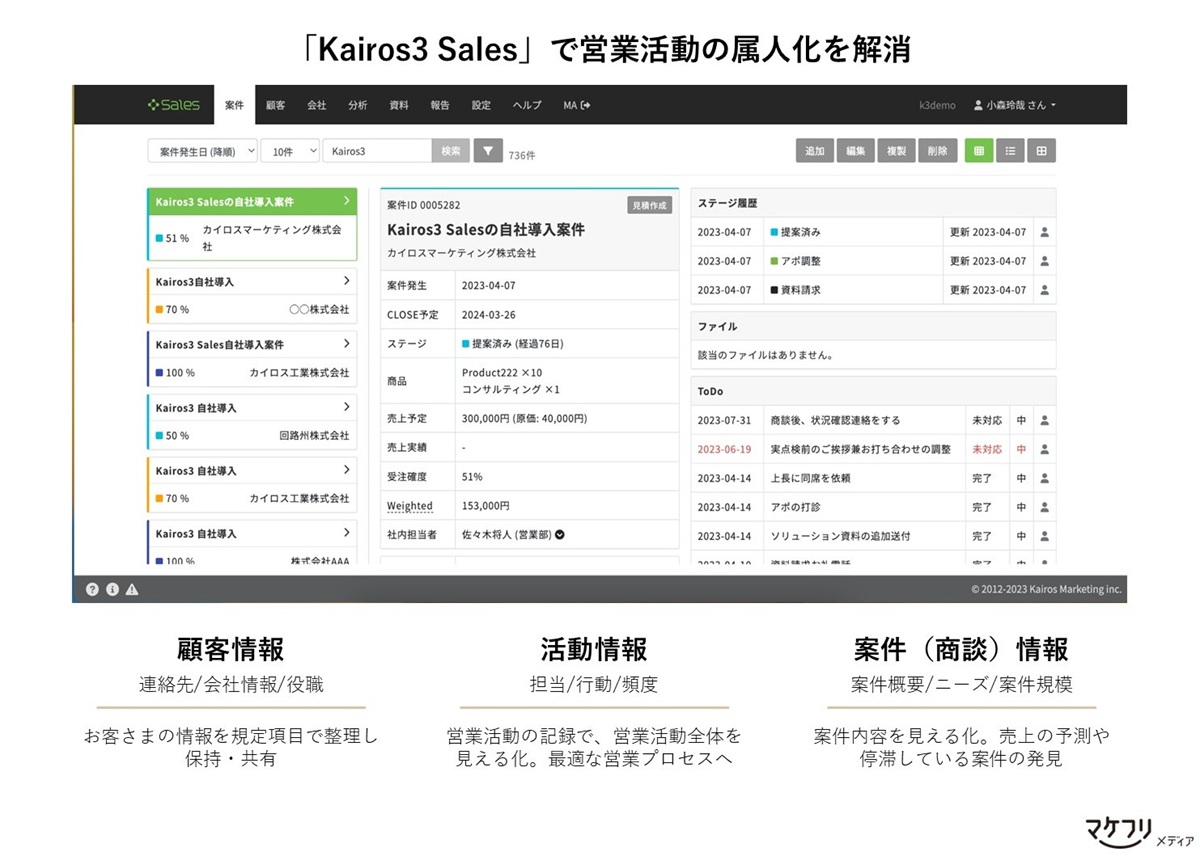Click the 736件 result count

click(522, 155)
